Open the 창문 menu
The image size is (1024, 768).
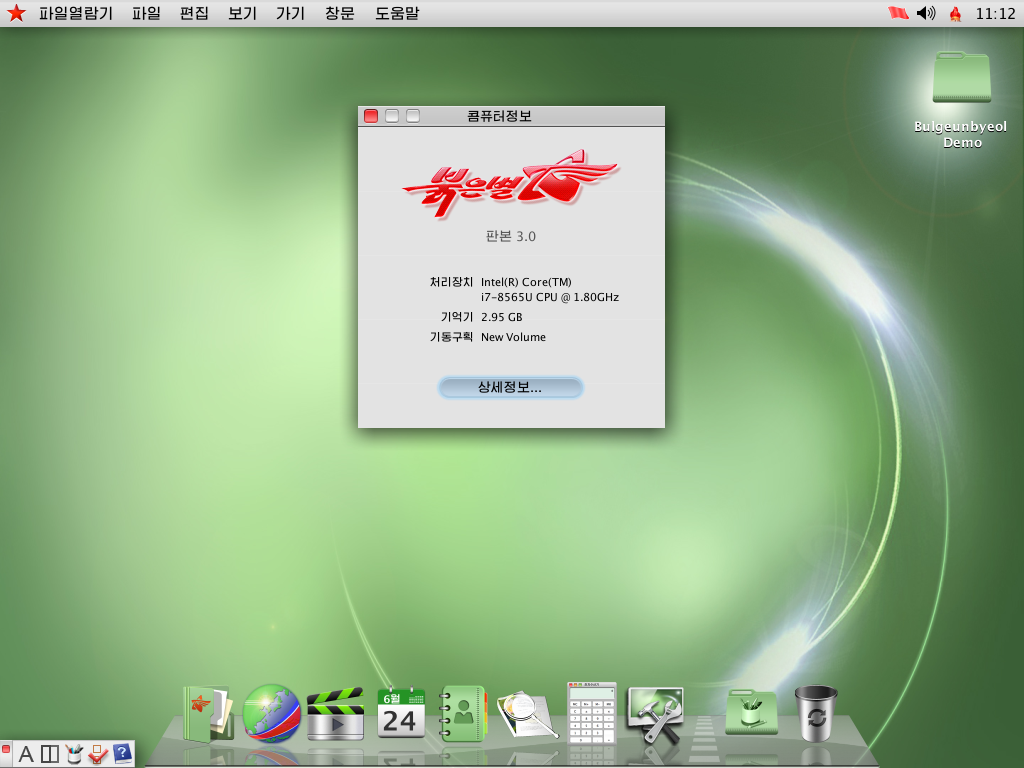point(340,13)
